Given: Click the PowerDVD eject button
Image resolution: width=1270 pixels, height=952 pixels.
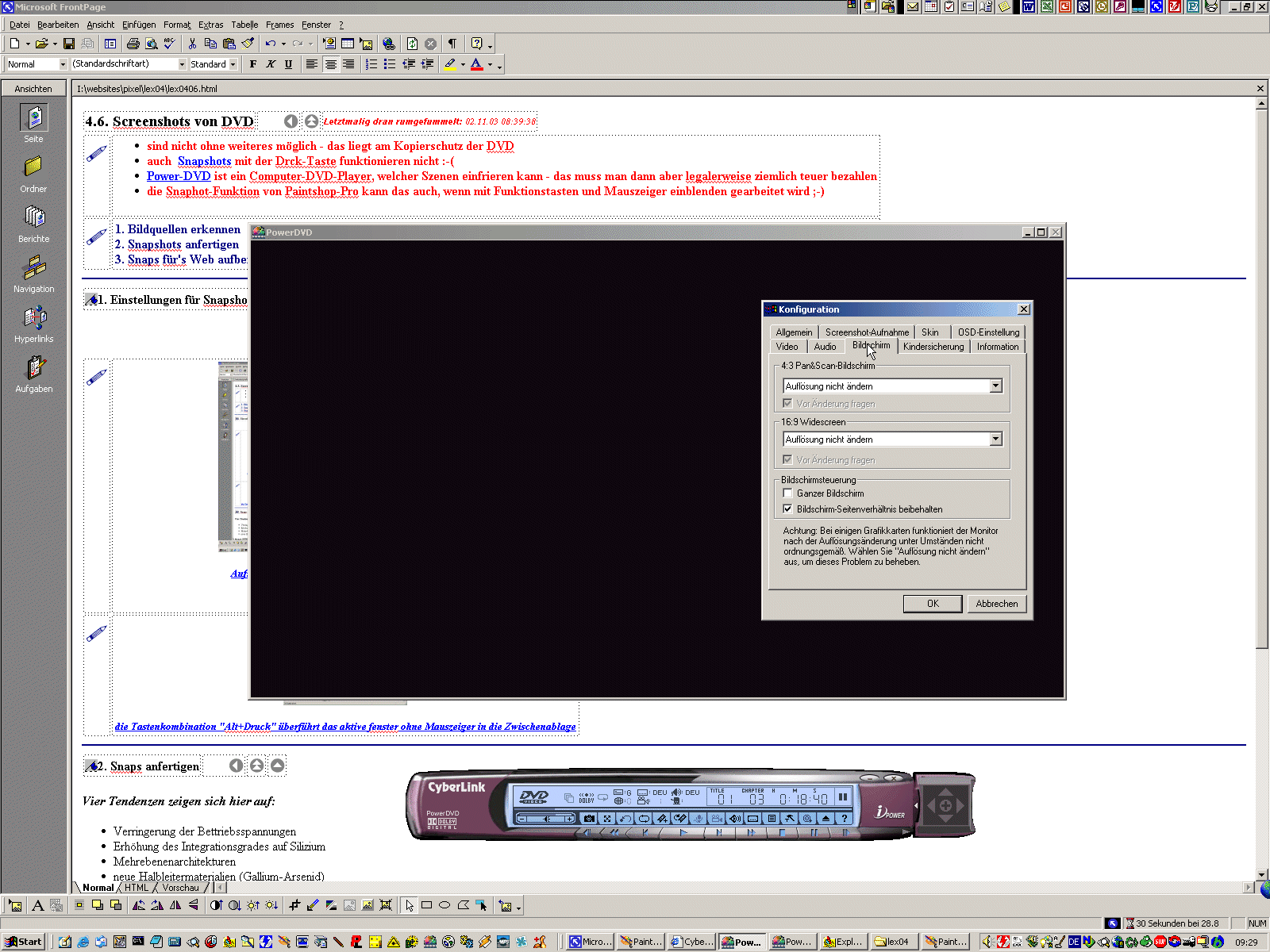Looking at the screenshot, I should pyautogui.click(x=825, y=818).
